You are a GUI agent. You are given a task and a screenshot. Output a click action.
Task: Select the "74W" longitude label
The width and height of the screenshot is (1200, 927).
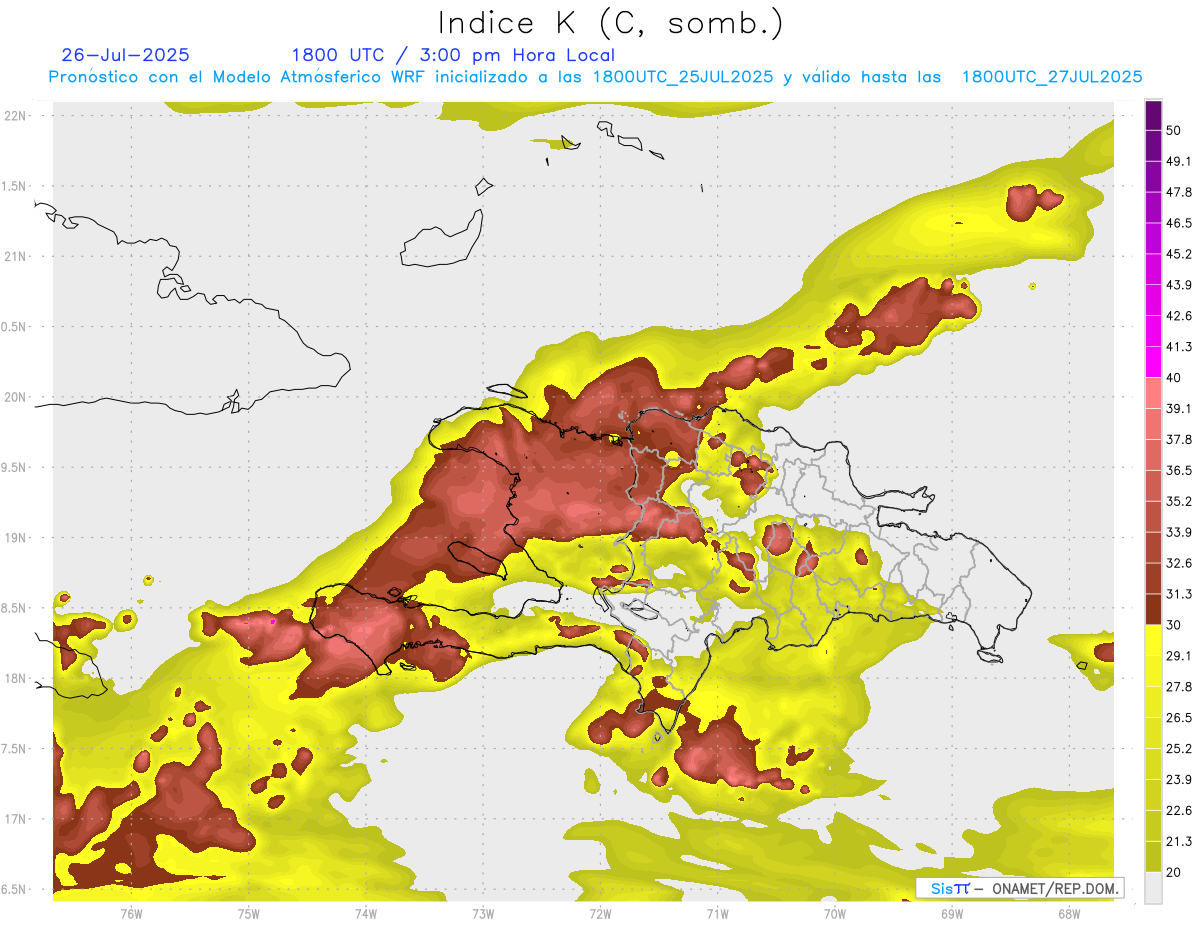click(x=365, y=913)
